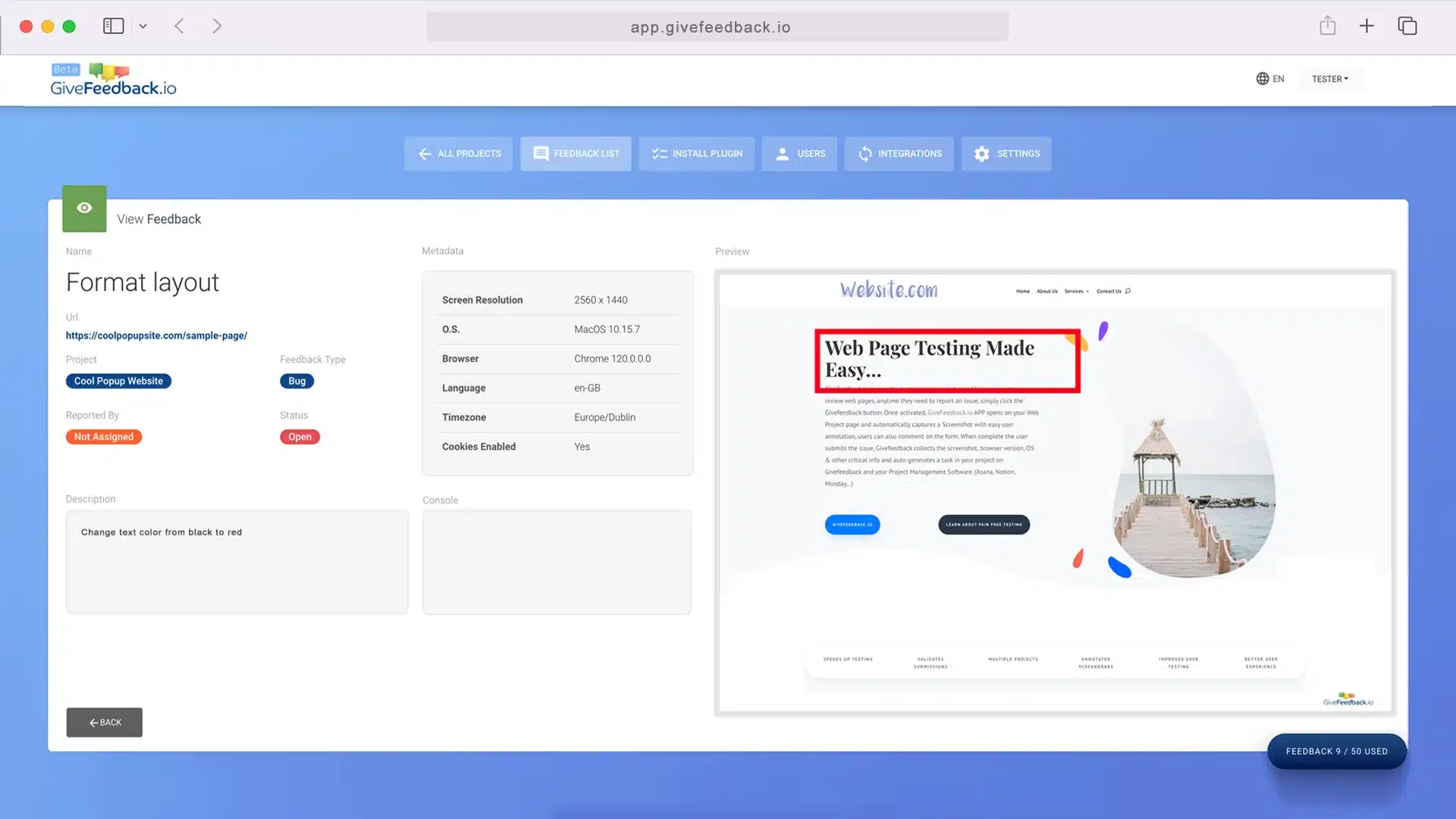This screenshot has height=819, width=1456.
Task: Click the Cookies Enabled Yes value
Action: (x=582, y=447)
